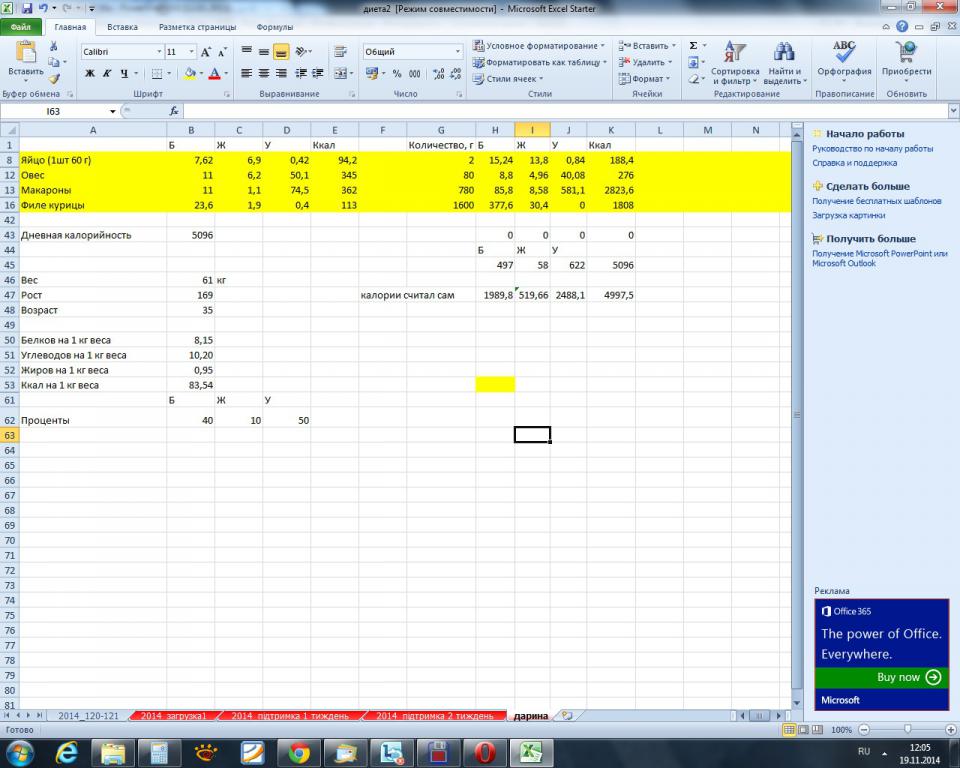Run the spelling check (Орфография)
Image resolution: width=960 pixels, height=768 pixels.
[844, 60]
